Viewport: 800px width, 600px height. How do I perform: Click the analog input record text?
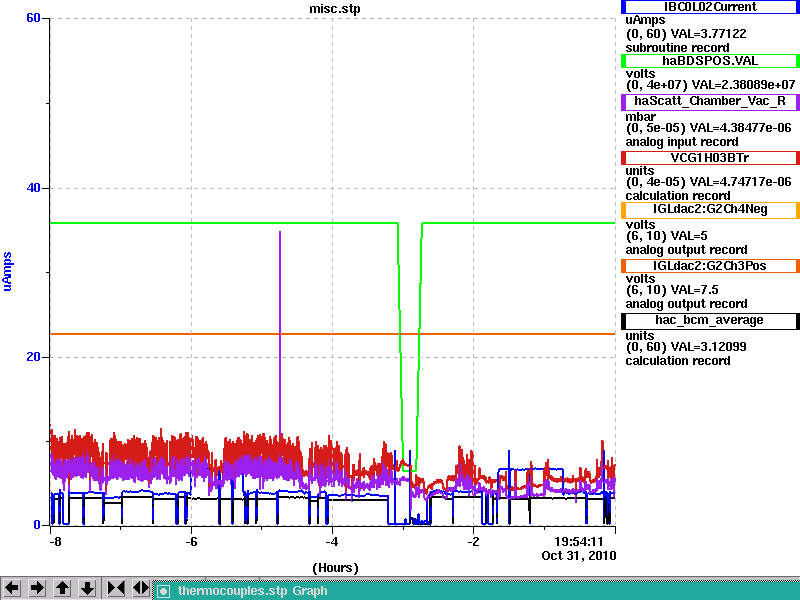point(682,142)
